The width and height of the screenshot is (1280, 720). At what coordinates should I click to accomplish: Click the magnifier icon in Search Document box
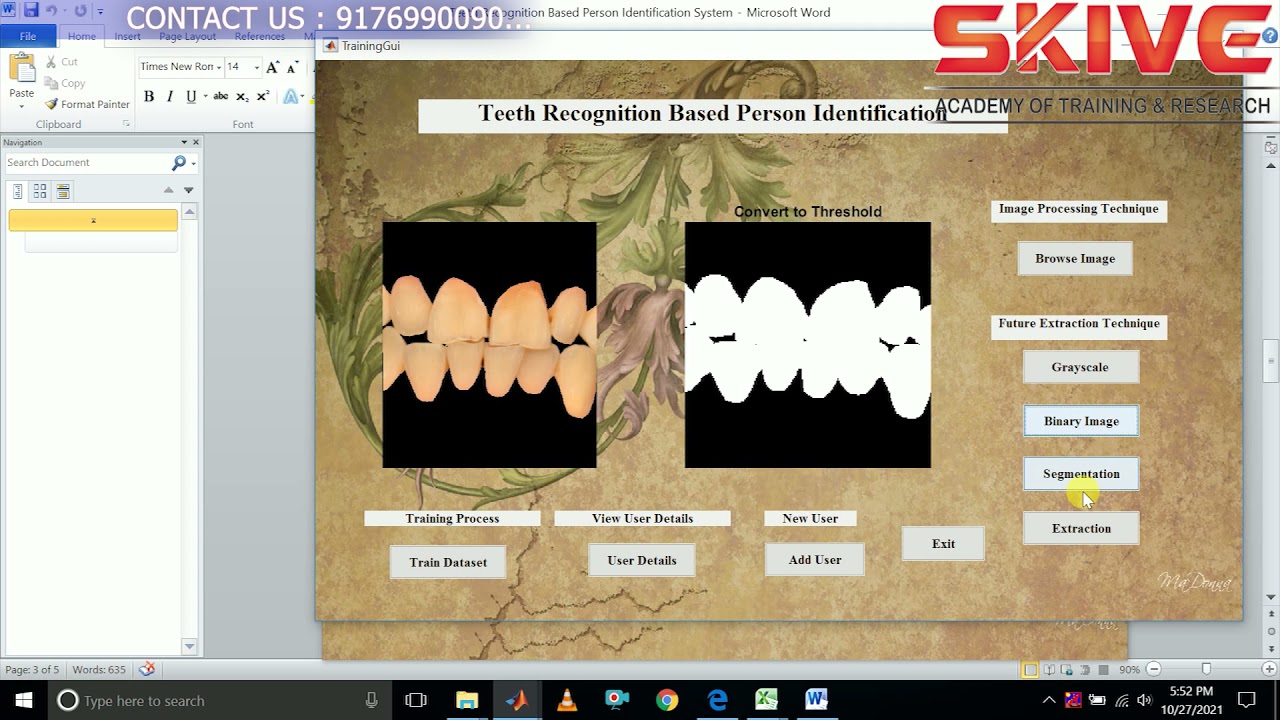[179, 162]
